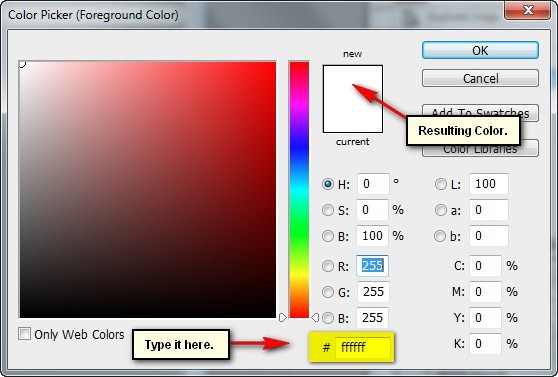Click the Lab a value field
Screen dimensions: 558x377
point(489,210)
